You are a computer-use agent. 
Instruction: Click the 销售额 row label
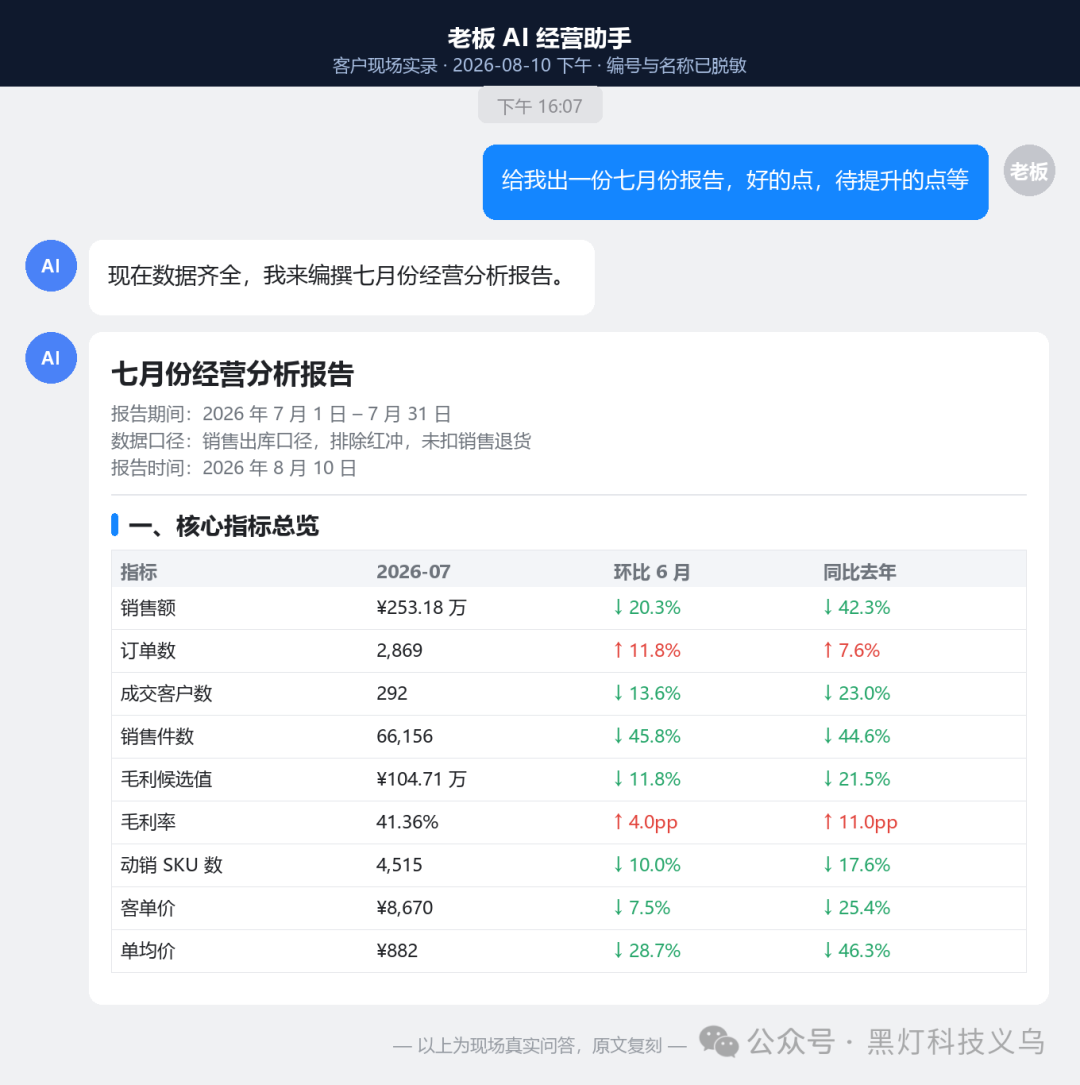(x=148, y=608)
